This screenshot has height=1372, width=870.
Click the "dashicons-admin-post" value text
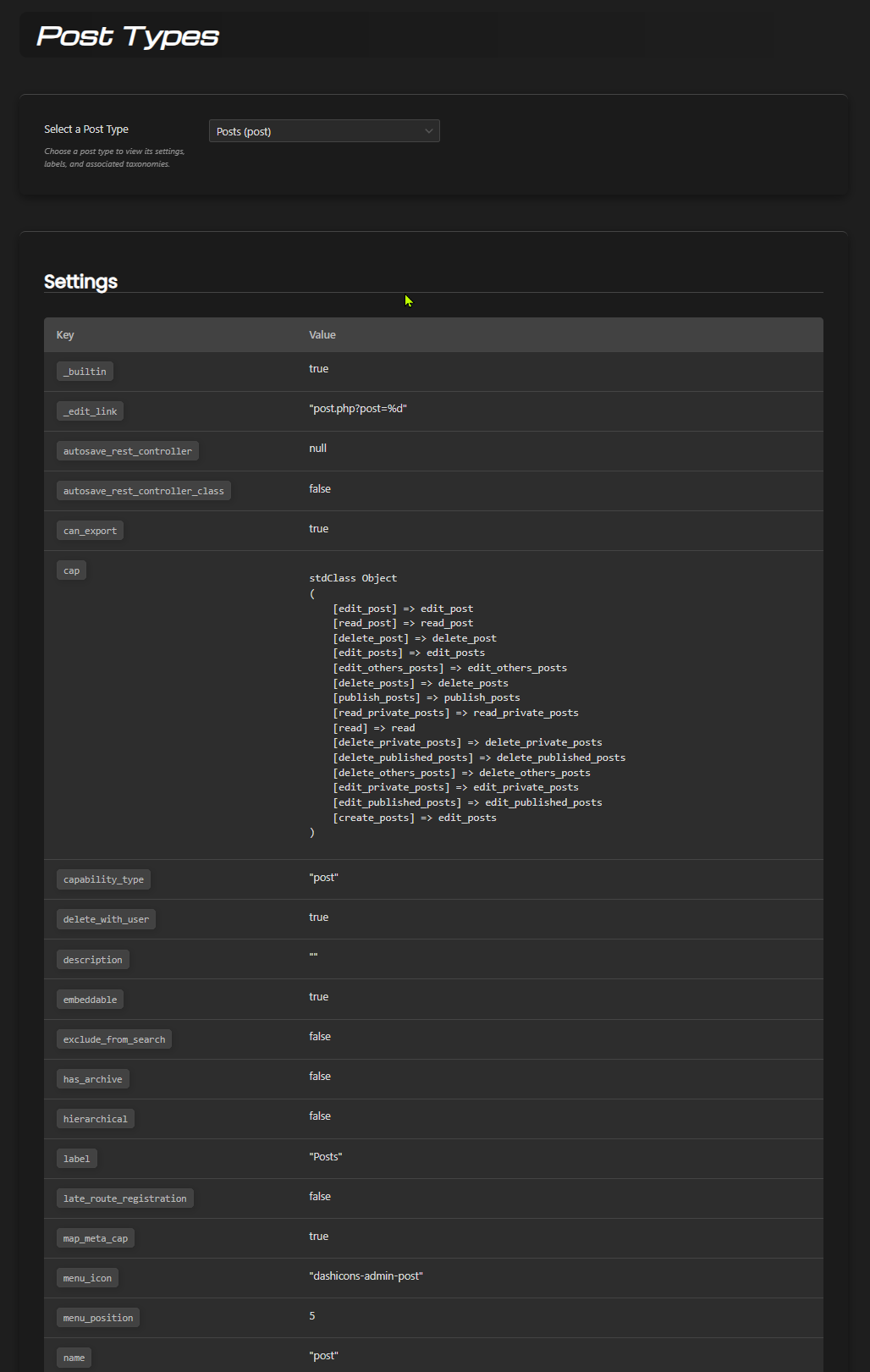point(366,1276)
